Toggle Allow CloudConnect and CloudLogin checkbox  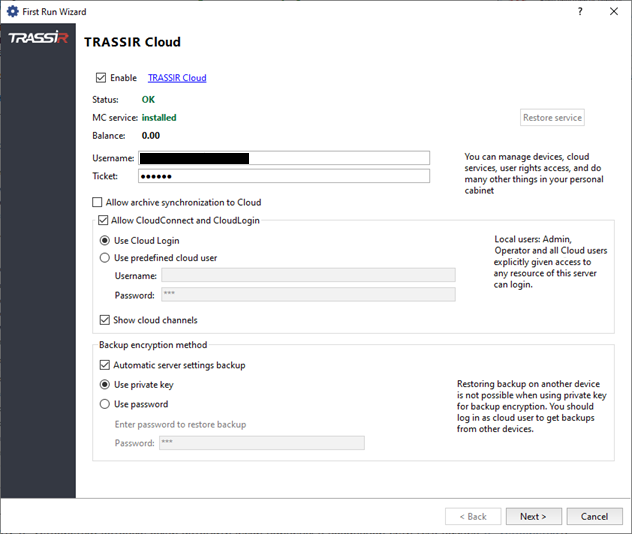coord(104,220)
